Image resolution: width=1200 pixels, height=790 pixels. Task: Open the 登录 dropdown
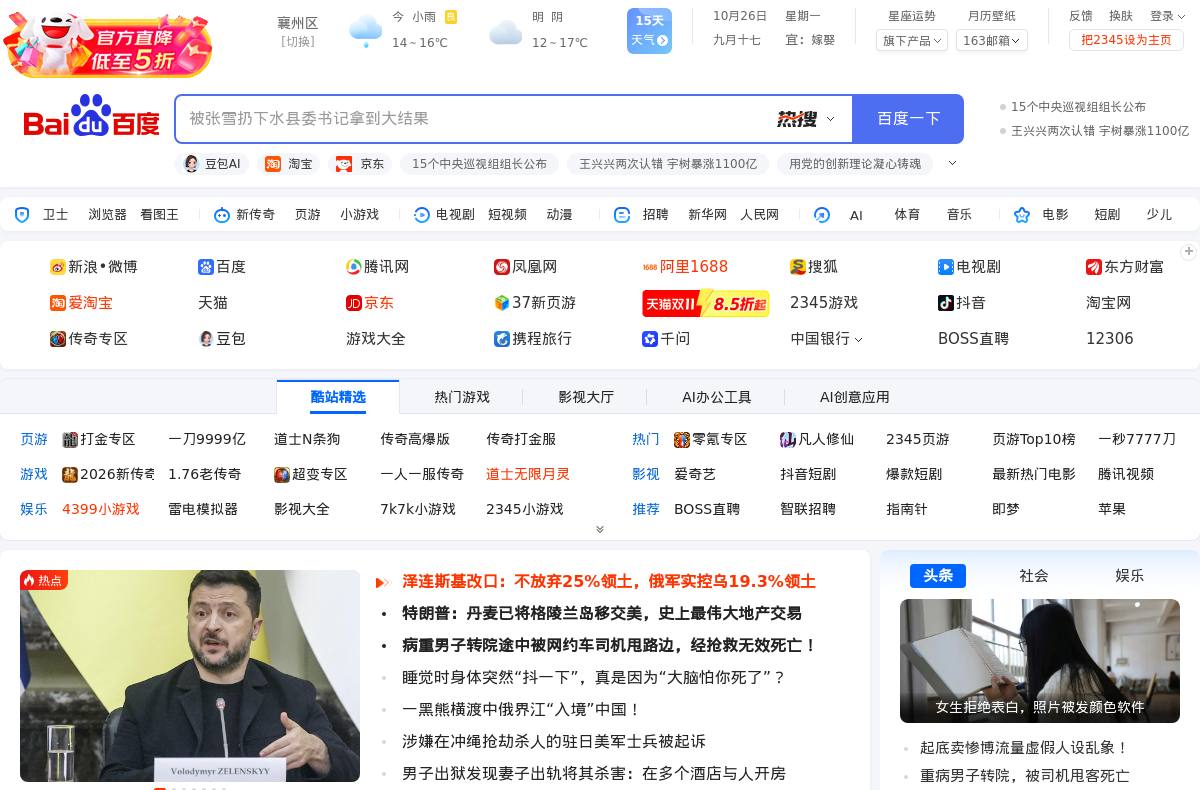1166,16
